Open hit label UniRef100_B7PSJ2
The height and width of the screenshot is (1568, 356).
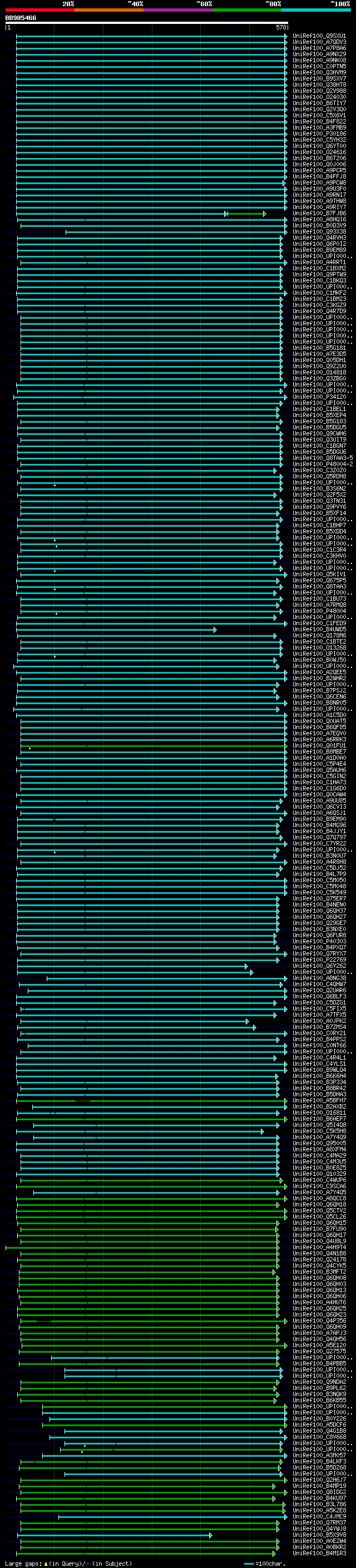pyautogui.click(x=319, y=690)
